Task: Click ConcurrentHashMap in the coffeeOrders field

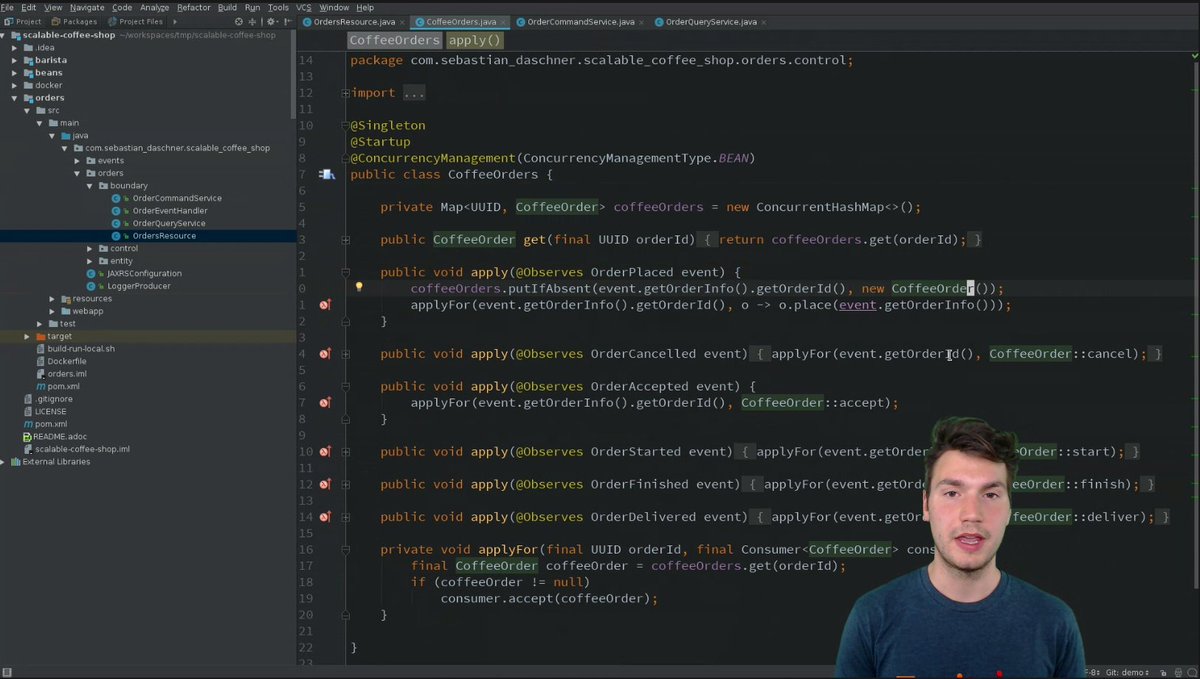Action: click(x=820, y=207)
